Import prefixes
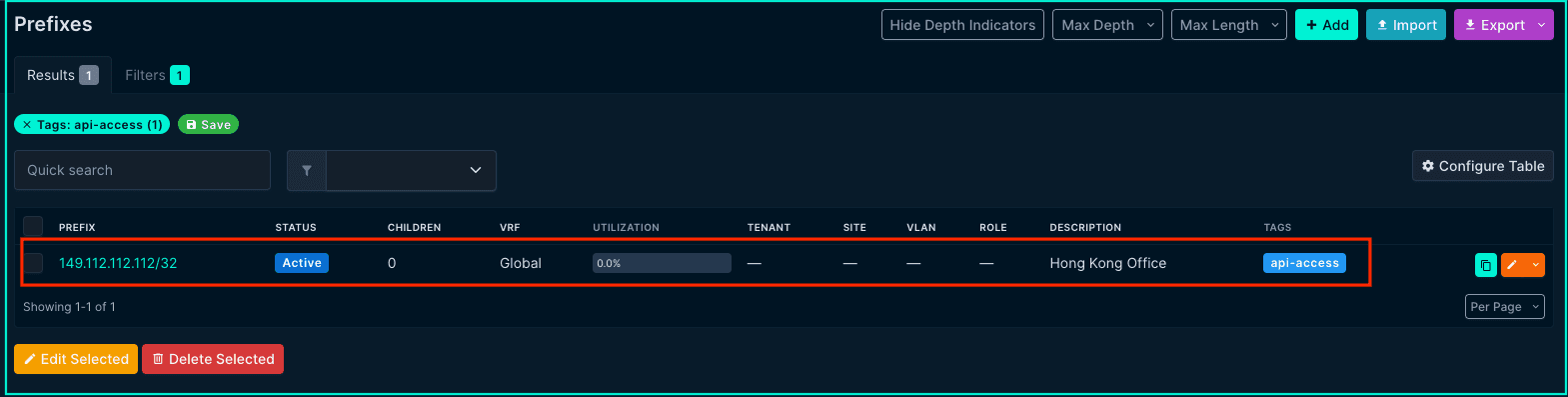The image size is (1568, 397). 1406,25
